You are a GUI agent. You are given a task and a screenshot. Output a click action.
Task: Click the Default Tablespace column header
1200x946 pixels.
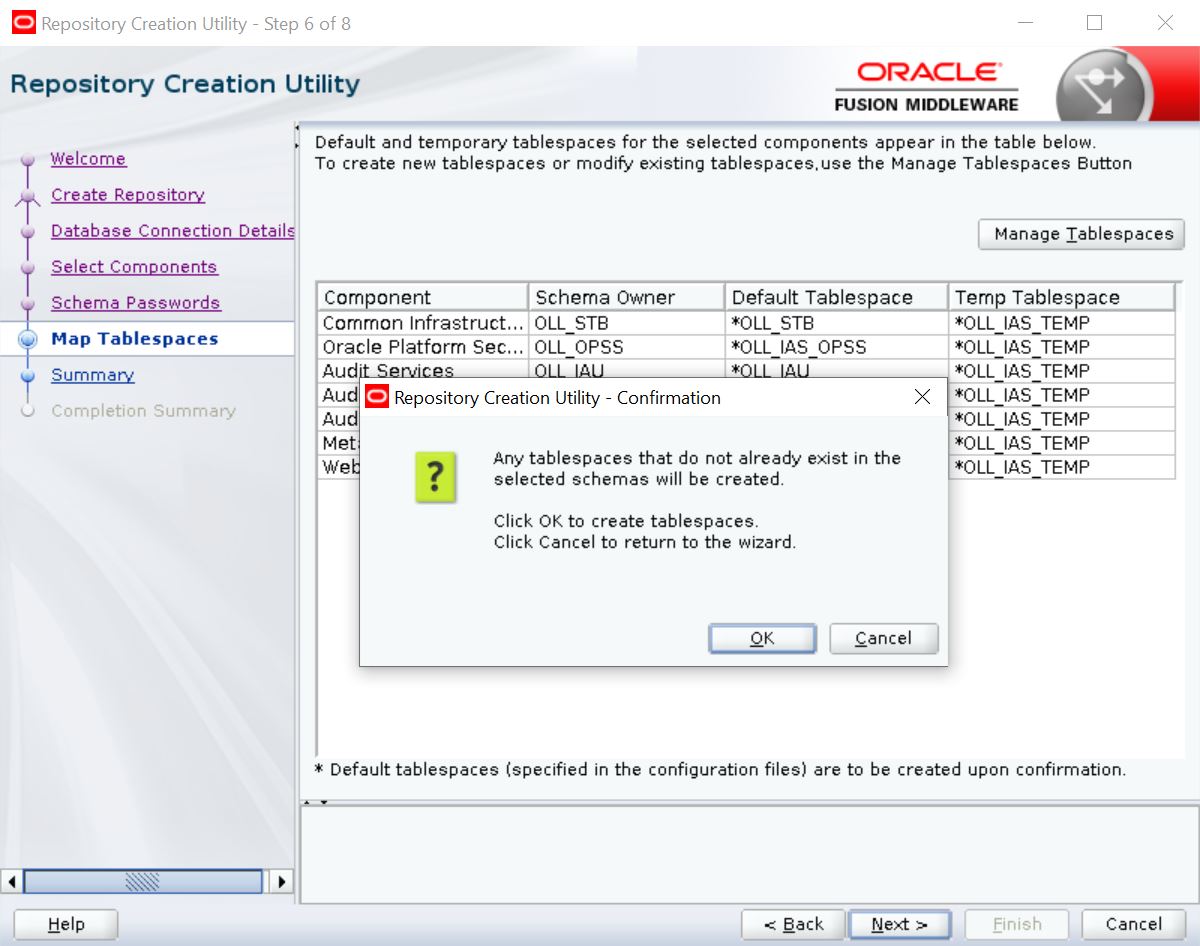coord(836,297)
